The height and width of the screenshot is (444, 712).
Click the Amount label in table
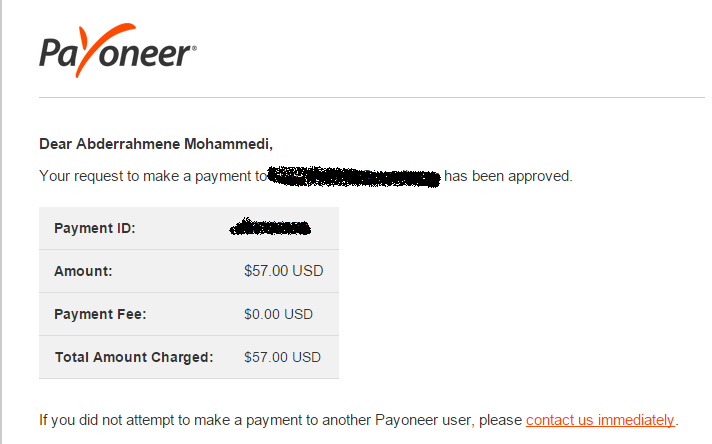coord(83,271)
